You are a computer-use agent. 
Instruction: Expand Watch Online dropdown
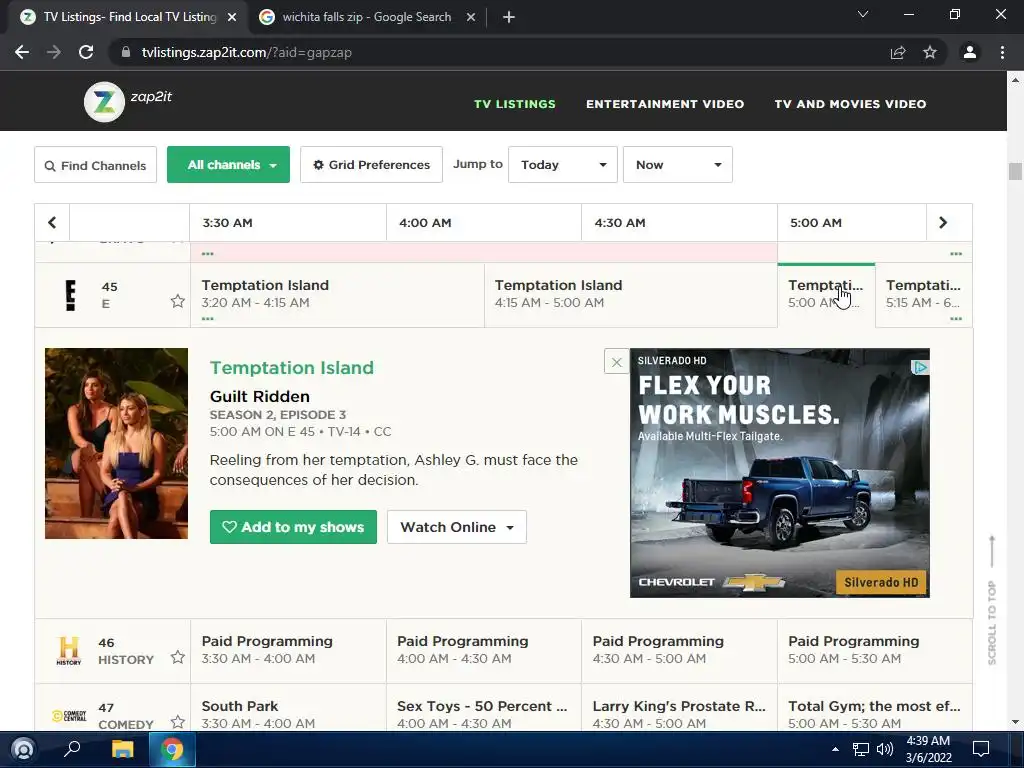pos(456,527)
